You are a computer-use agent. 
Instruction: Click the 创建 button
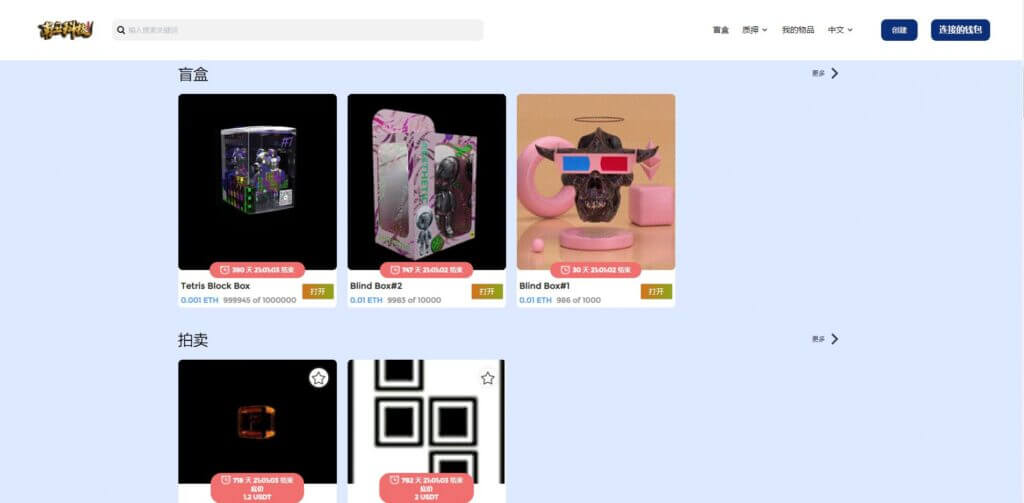pos(899,30)
